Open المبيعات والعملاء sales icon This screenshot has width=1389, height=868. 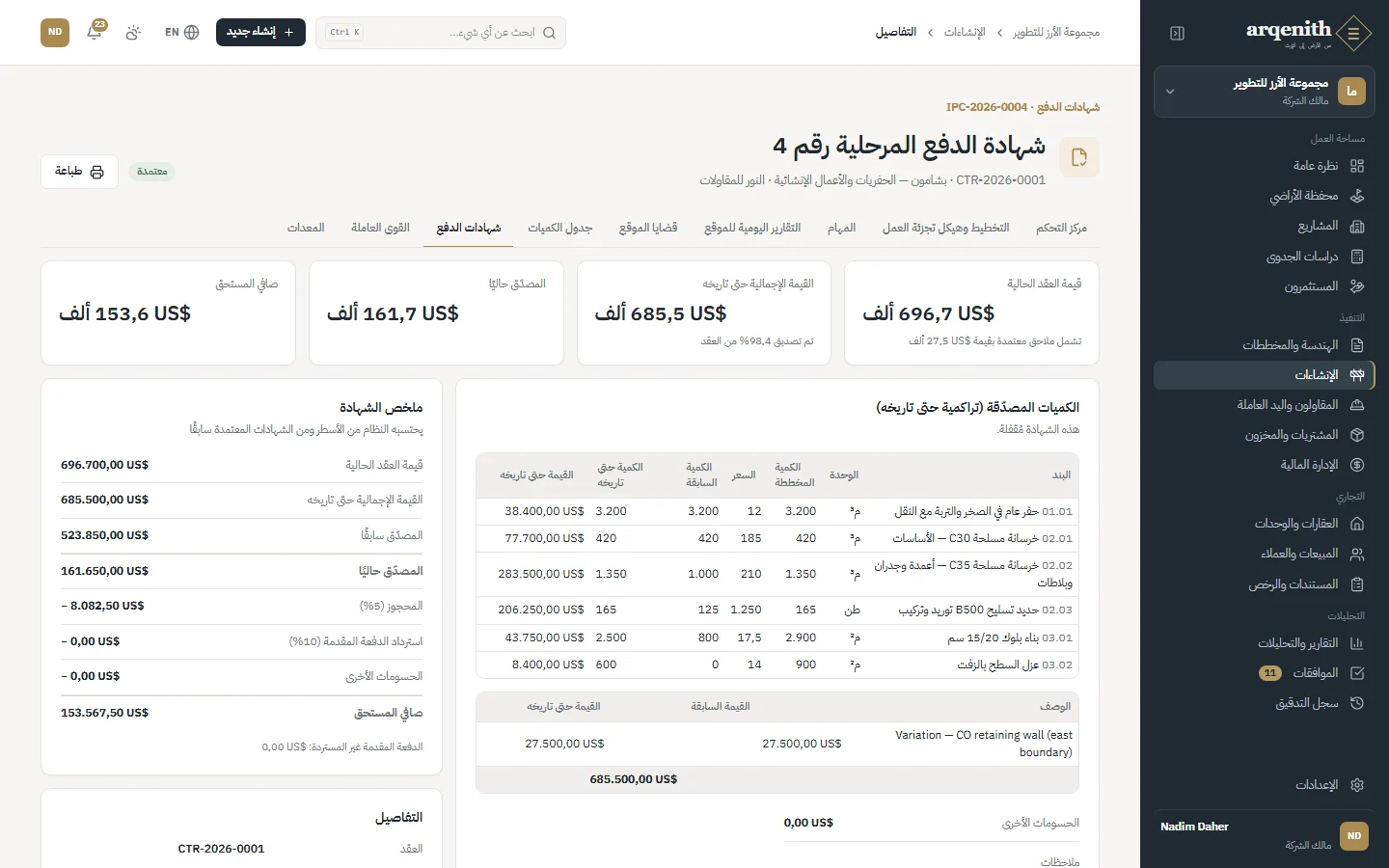tap(1357, 554)
